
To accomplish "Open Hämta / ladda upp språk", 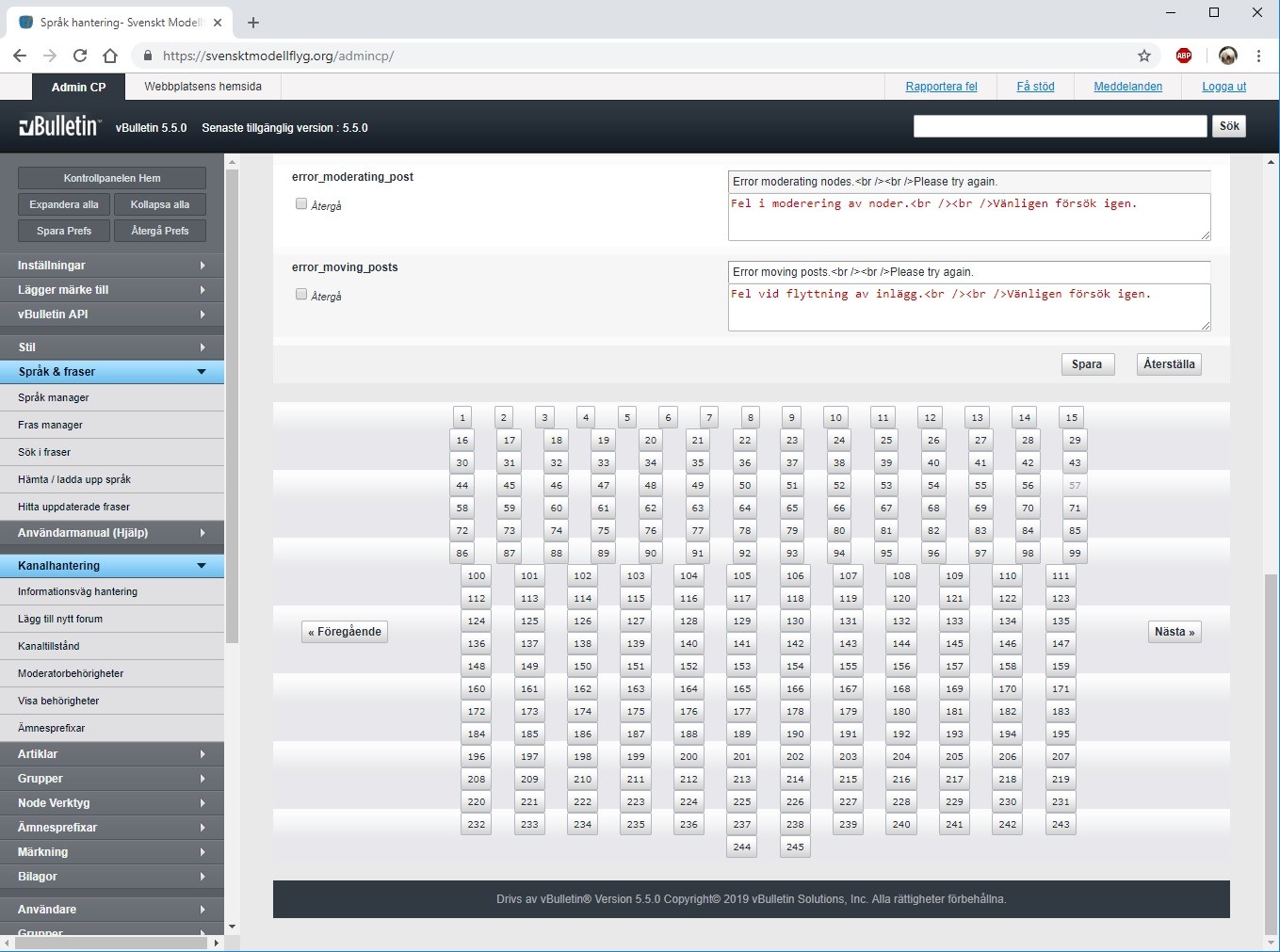I will (112, 479).
